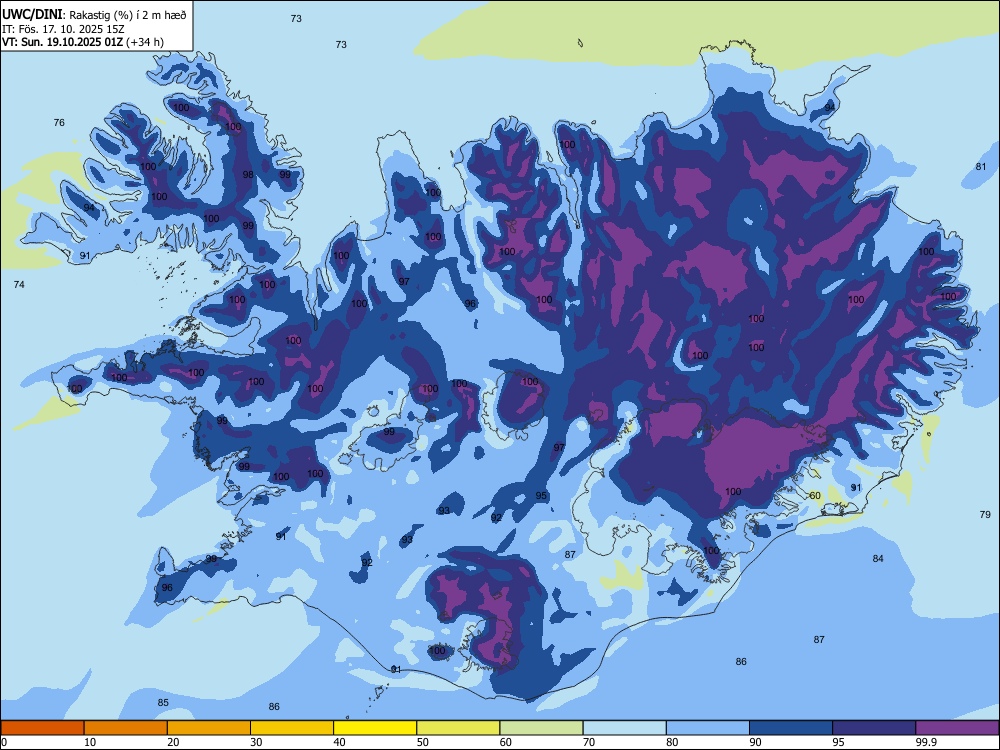The width and height of the screenshot is (1000, 750).
Task: Click the purple above-99.9 legend swatch
Action: tap(957, 728)
